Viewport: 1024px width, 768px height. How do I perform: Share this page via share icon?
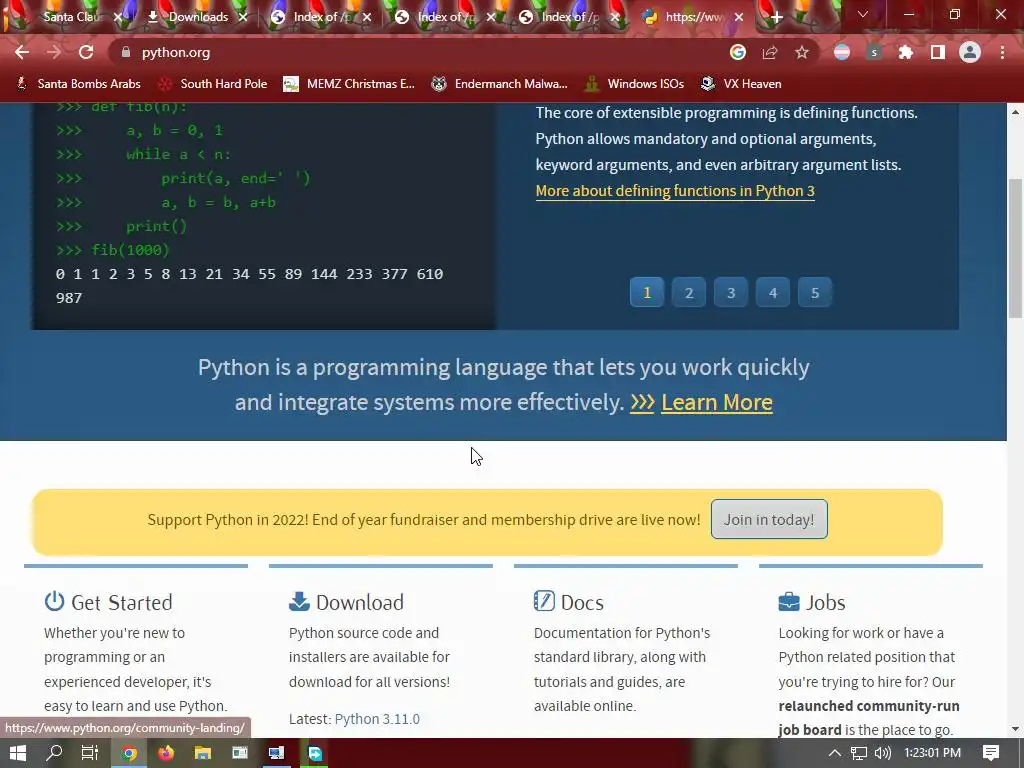(770, 52)
